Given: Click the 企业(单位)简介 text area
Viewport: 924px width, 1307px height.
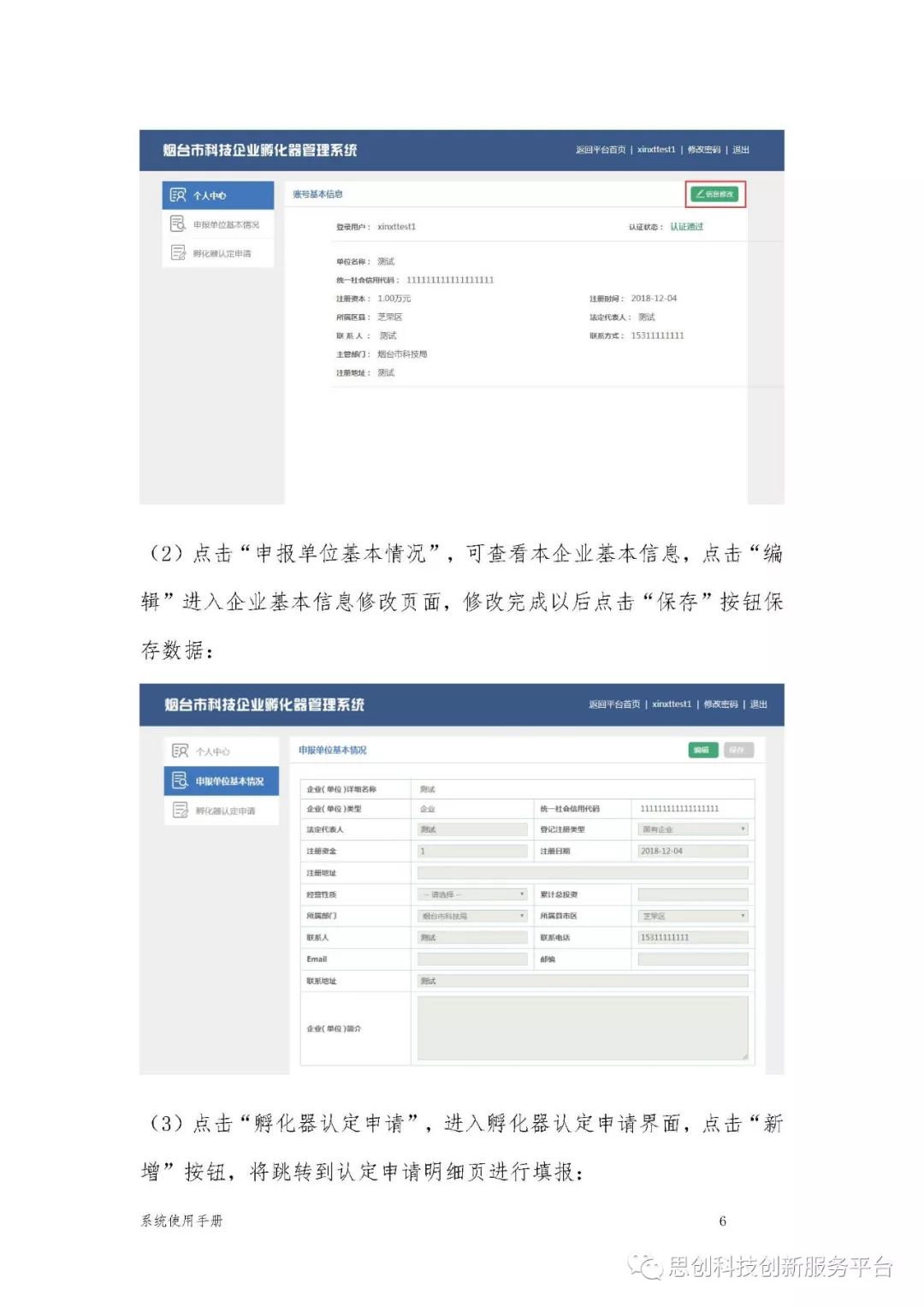Looking at the screenshot, I should coord(583,1028).
